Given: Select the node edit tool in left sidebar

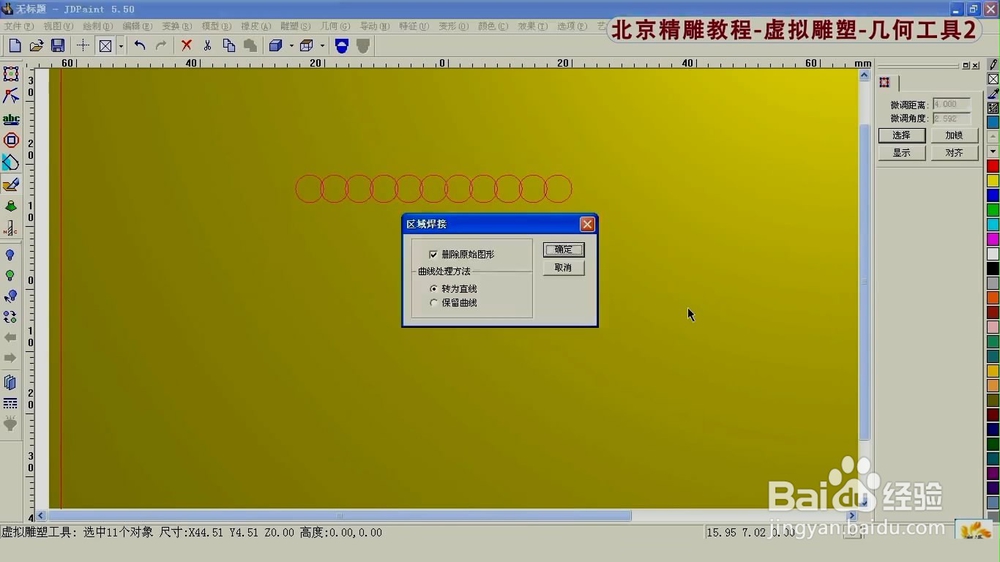Looking at the screenshot, I should [11, 96].
